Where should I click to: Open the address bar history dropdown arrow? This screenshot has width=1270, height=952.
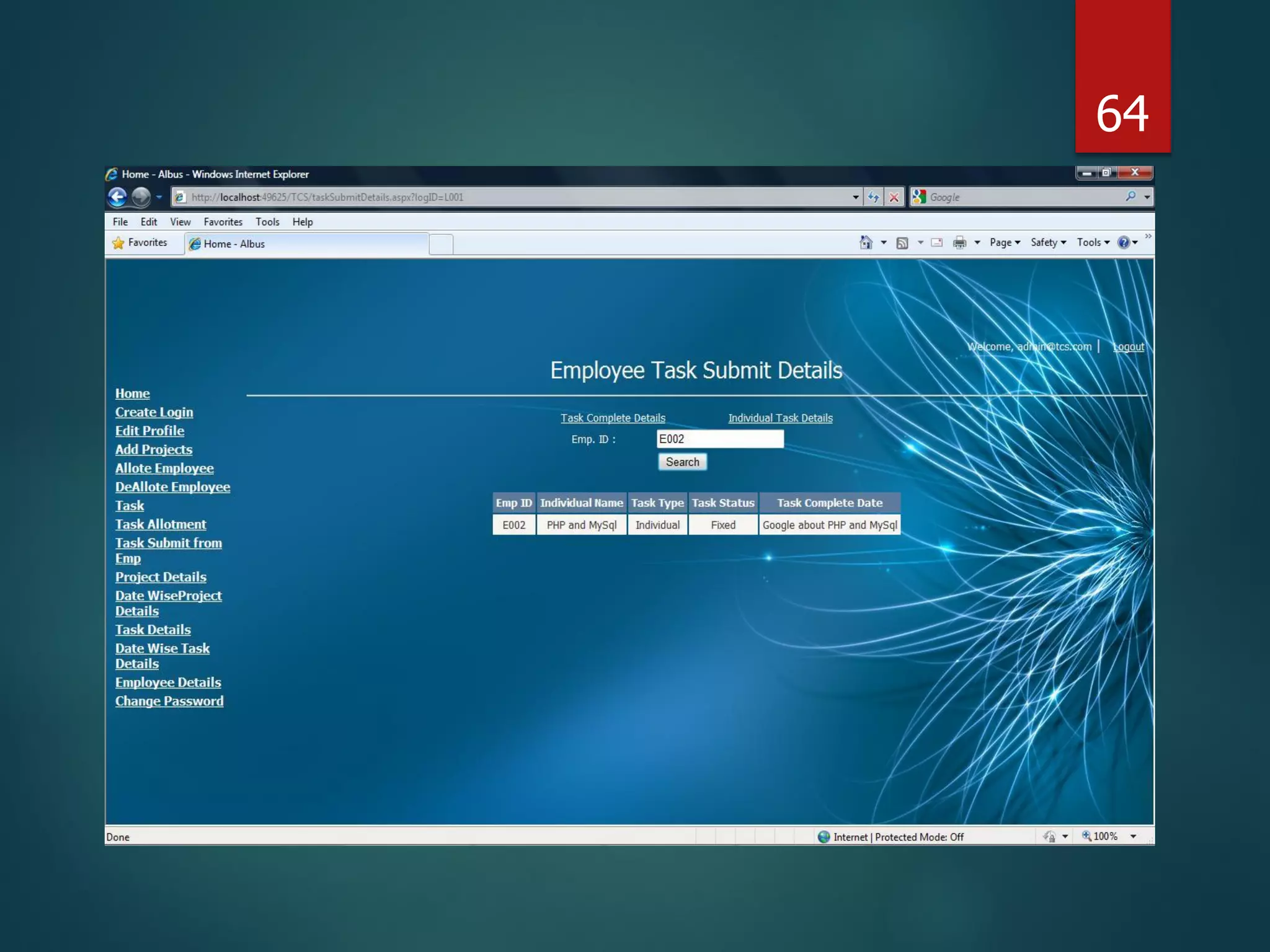pyautogui.click(x=856, y=197)
